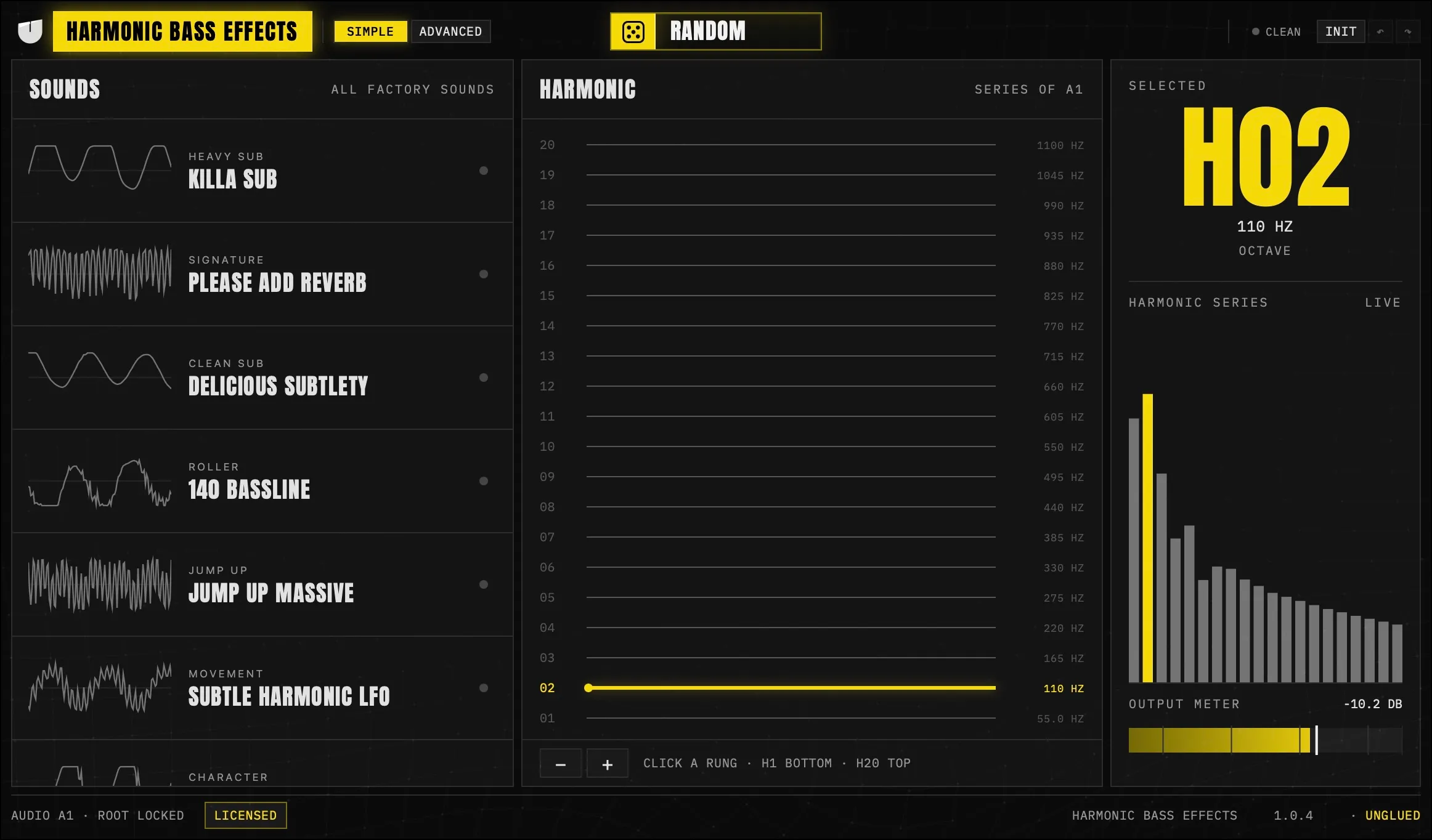Image resolution: width=1432 pixels, height=840 pixels.
Task: Click the -10.2 DB output reading
Action: point(1373,704)
